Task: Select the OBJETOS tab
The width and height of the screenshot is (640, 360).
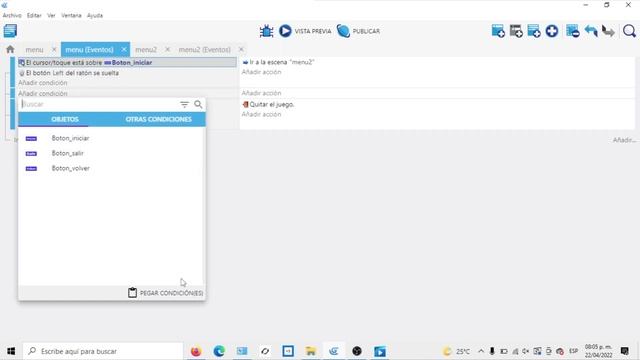Action: click(x=65, y=119)
